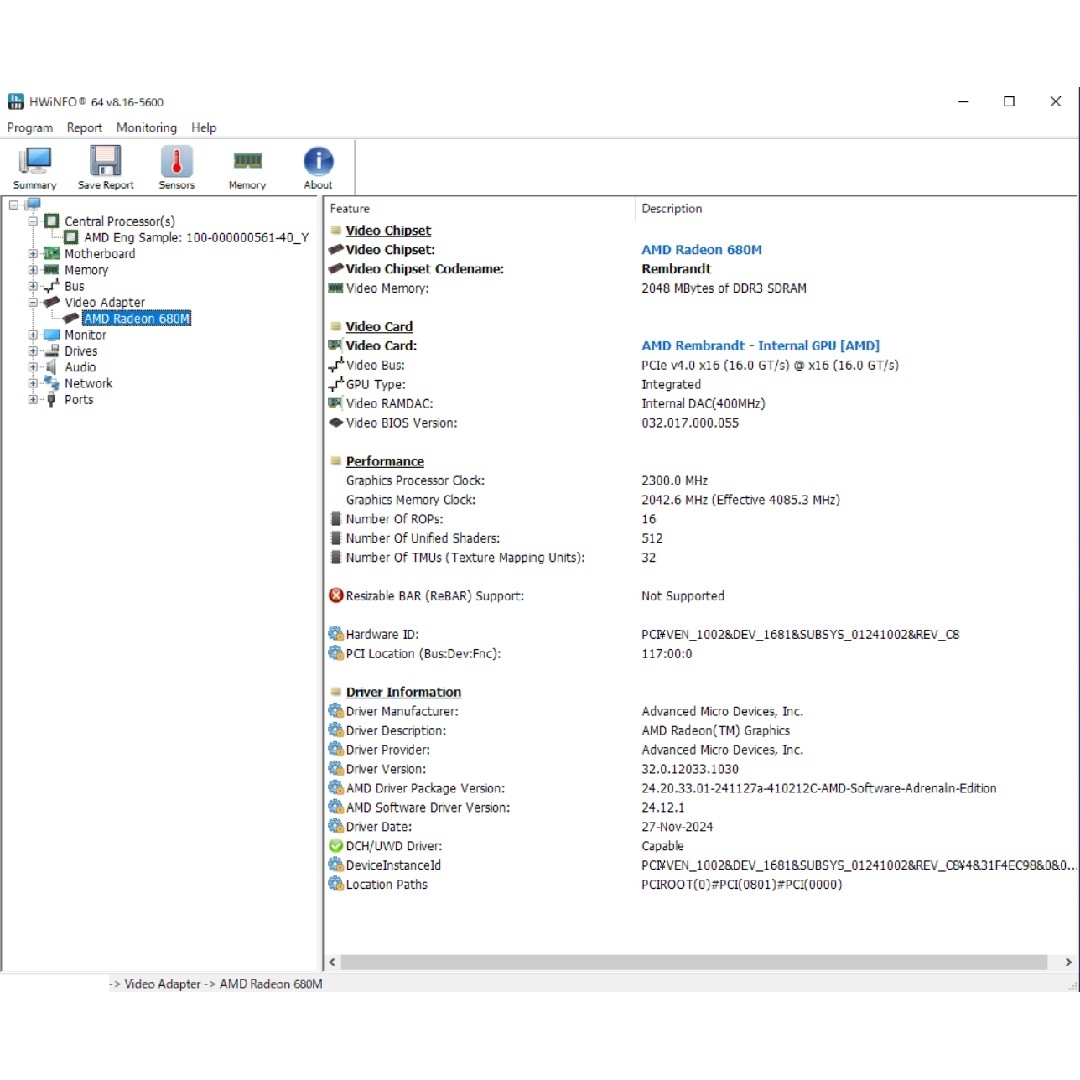
Task: Open the Sensors thermometer icon
Action: click(x=176, y=161)
